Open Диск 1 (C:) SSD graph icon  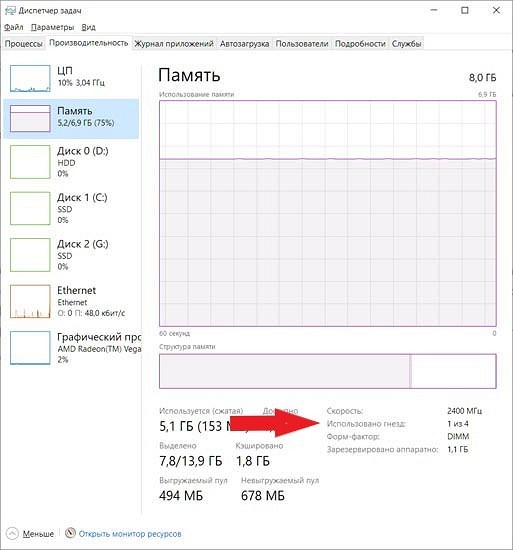tap(30, 208)
